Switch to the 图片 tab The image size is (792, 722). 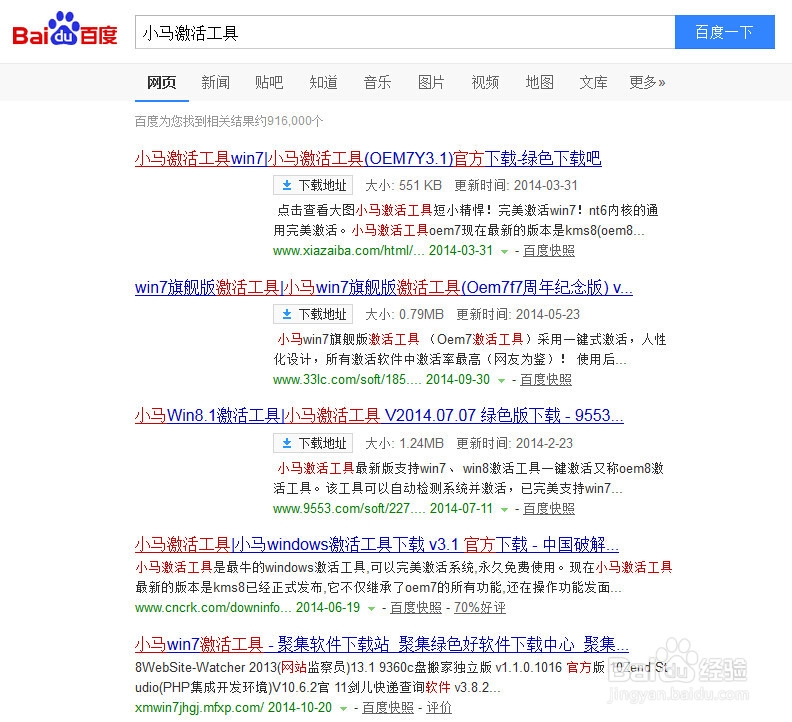[431, 82]
